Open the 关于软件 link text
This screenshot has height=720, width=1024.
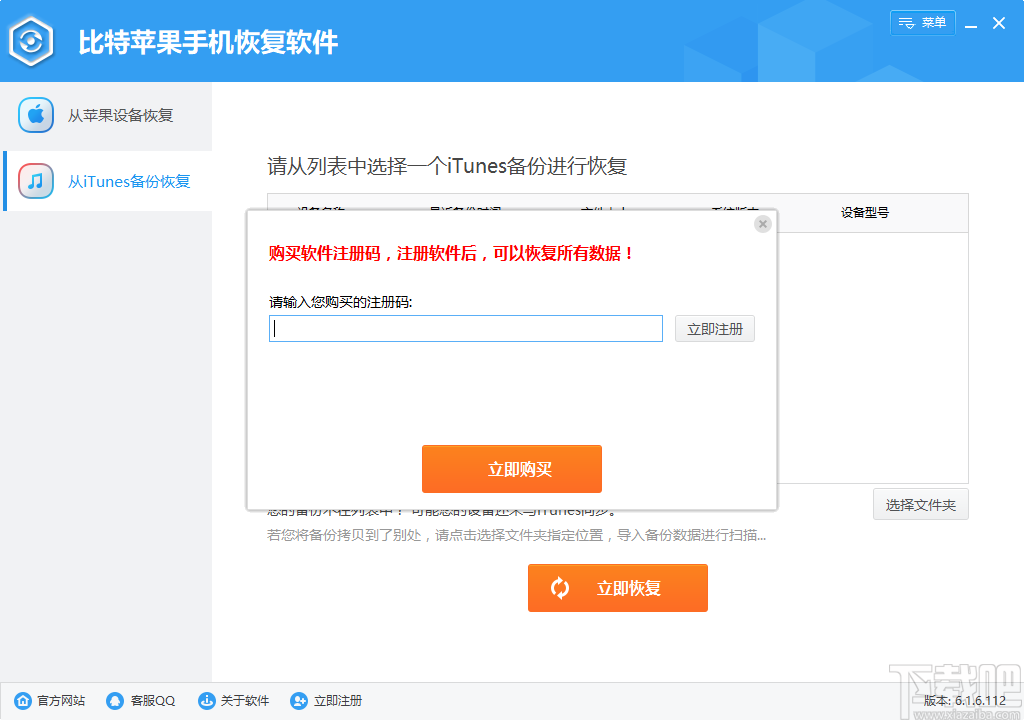245,700
